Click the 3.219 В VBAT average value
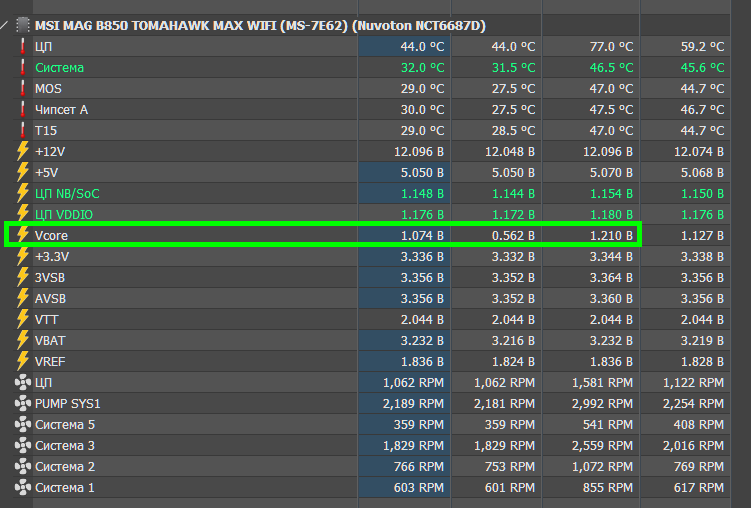Screen dimensions: 751x508 pos(702,340)
